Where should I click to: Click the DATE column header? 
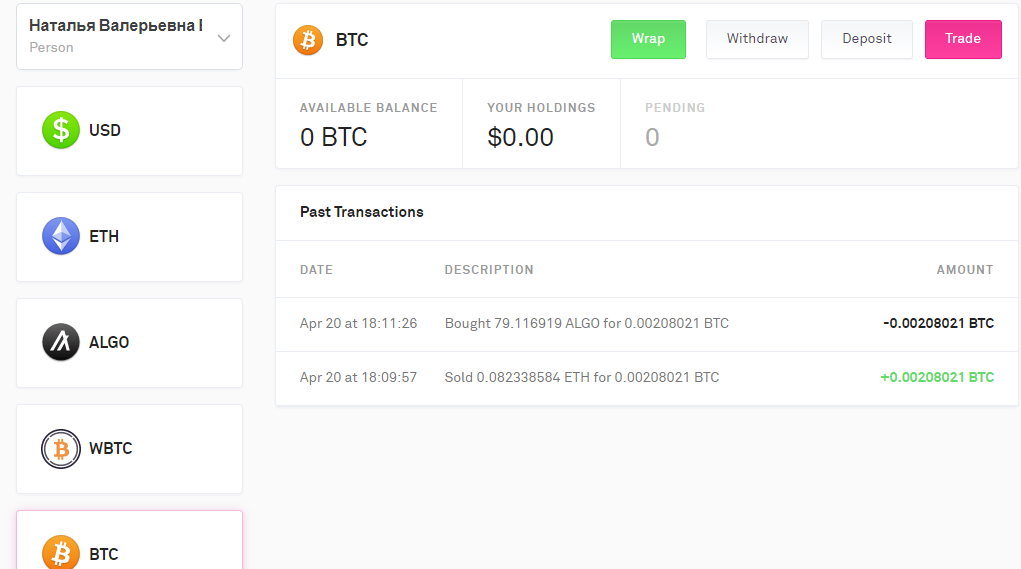point(316,270)
